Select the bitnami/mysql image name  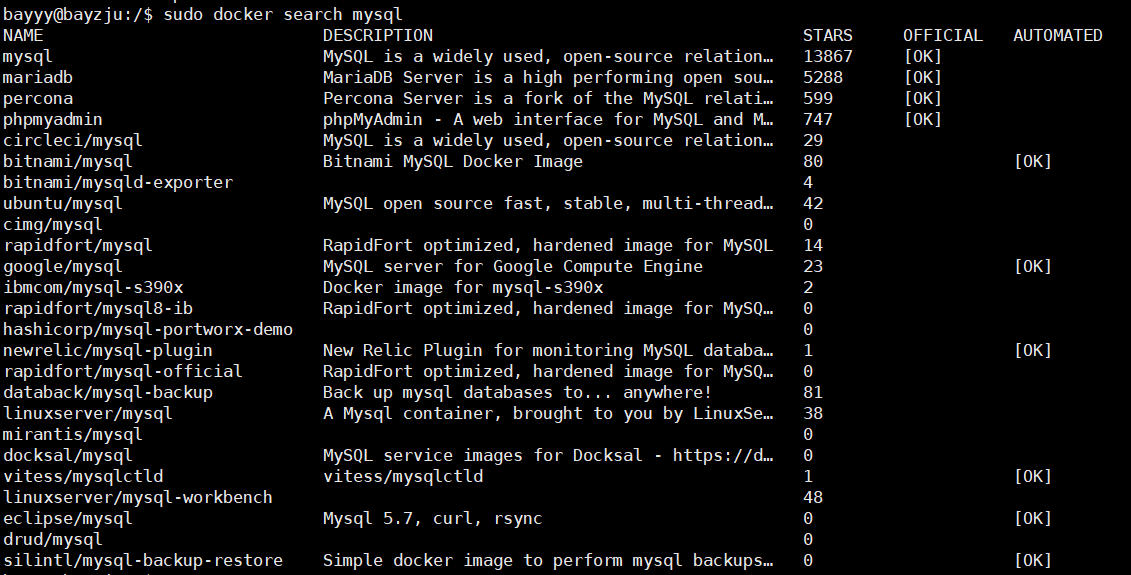pyautogui.click(x=68, y=162)
